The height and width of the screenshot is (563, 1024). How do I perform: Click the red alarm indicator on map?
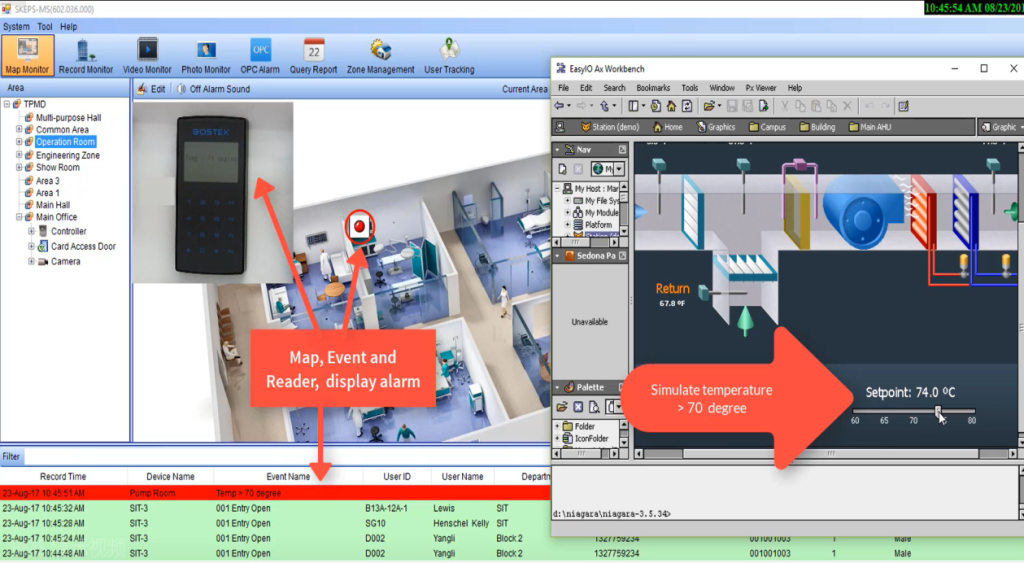tap(358, 226)
